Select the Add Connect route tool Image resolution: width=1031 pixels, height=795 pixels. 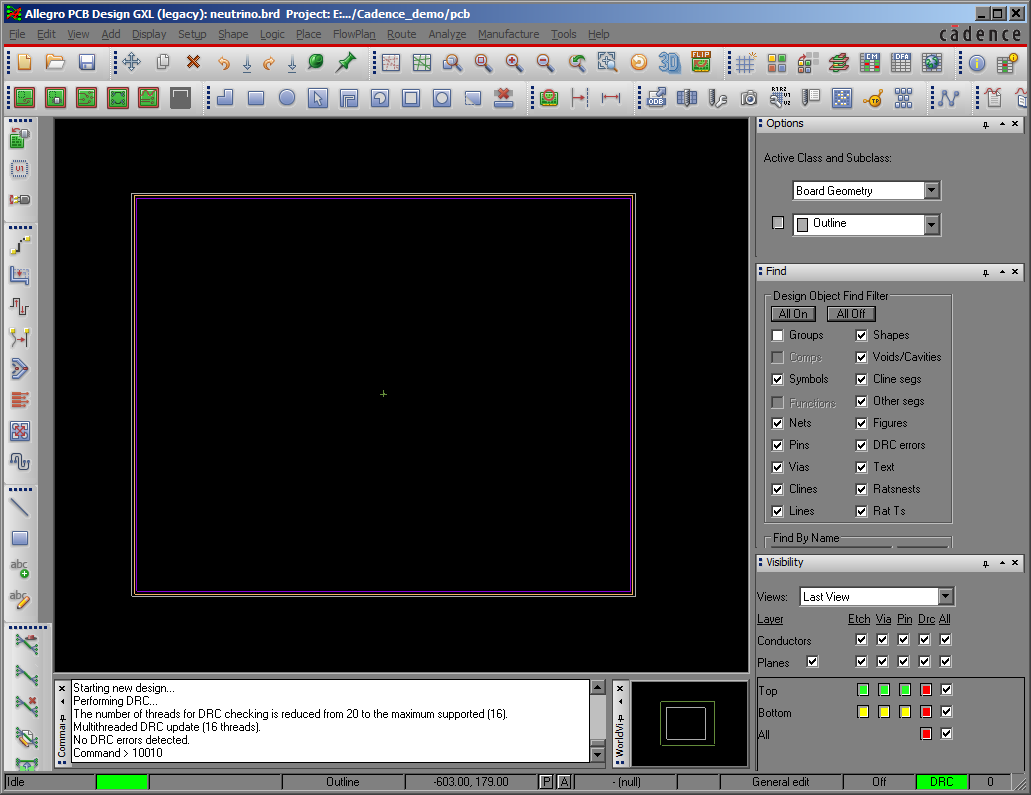[x=20, y=245]
